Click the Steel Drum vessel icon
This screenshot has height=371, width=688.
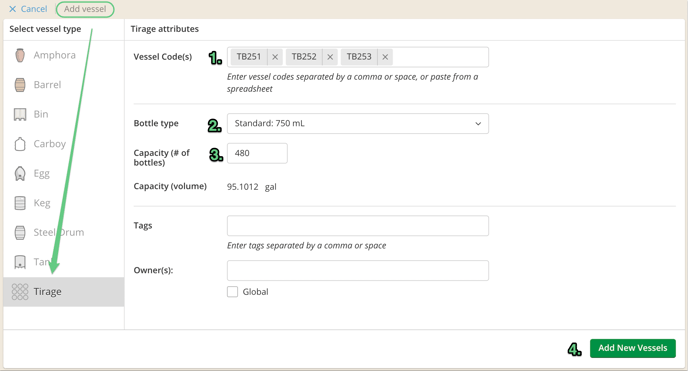[20, 232]
